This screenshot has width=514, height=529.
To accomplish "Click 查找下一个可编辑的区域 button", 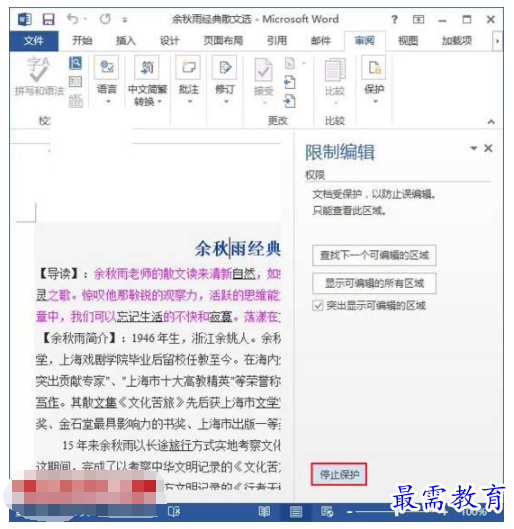I will click(x=374, y=255).
